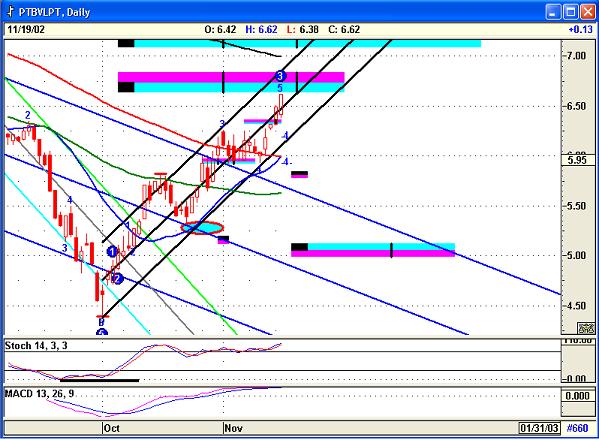This screenshot has width=599, height=440.
Task: Click the small grid icon near price axis
Action: pyautogui.click(x=586, y=328)
